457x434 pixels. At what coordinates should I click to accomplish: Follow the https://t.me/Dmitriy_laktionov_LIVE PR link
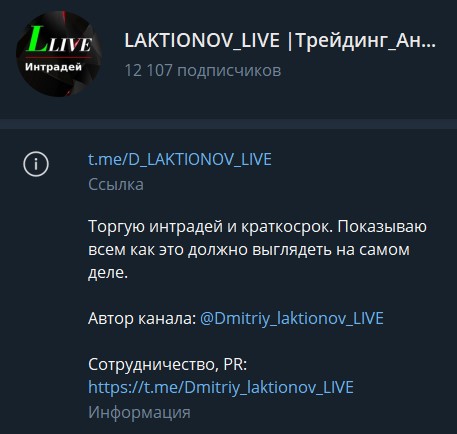(221, 387)
